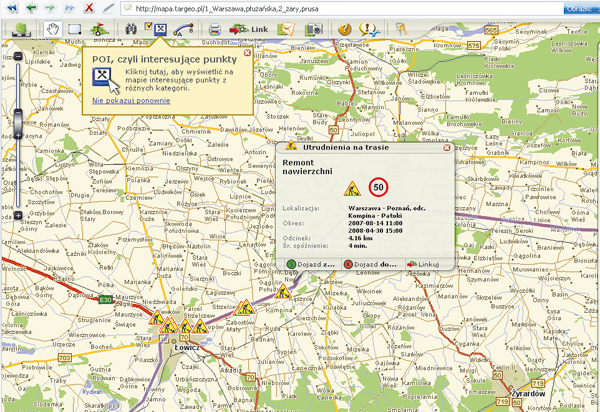600x412 pixels.
Task: Close the 'Utrudnienia na trasie' popup
Action: (446, 147)
